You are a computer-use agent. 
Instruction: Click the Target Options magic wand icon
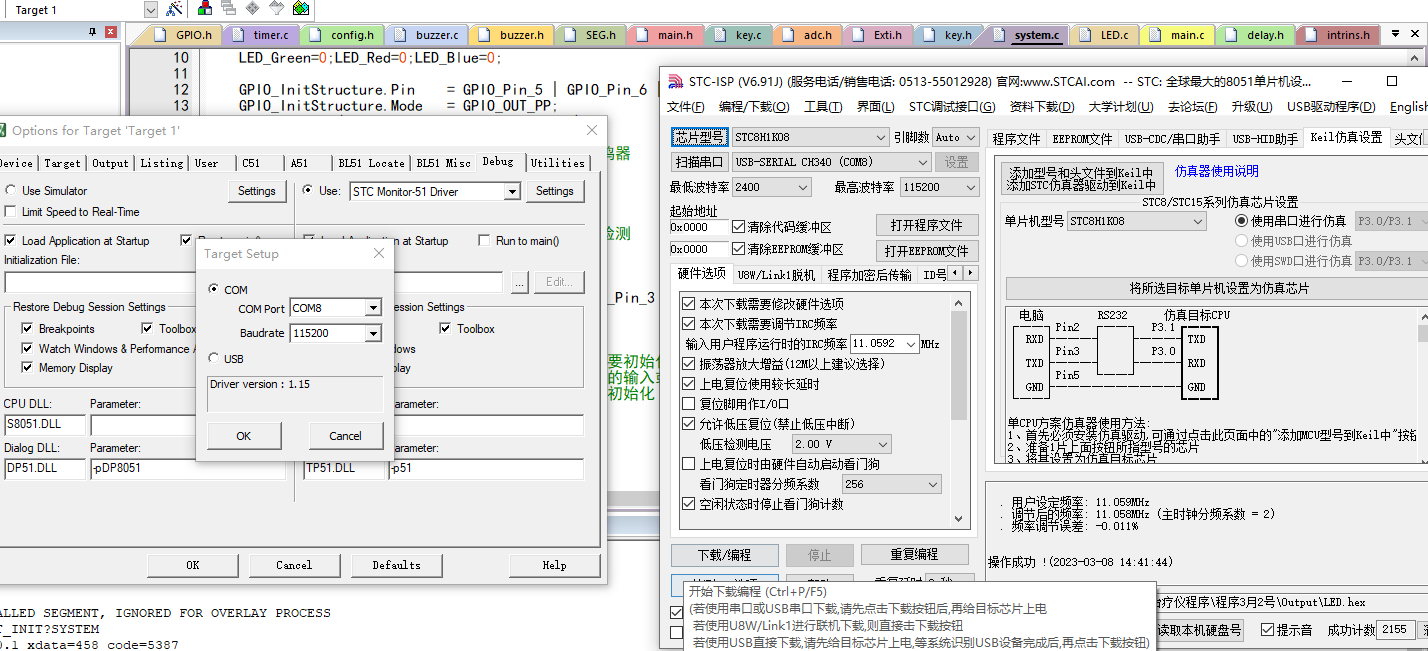[x=174, y=9]
